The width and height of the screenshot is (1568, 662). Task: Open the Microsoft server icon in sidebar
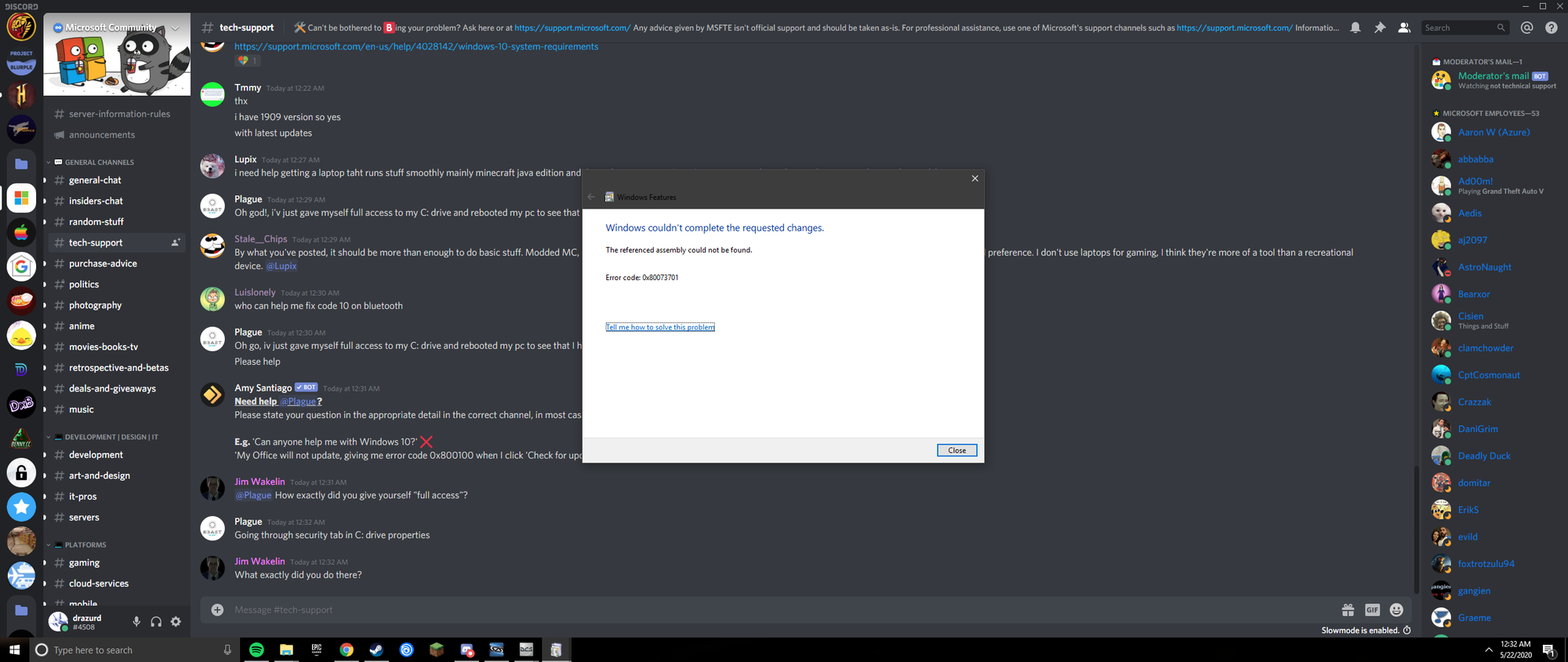click(21, 198)
